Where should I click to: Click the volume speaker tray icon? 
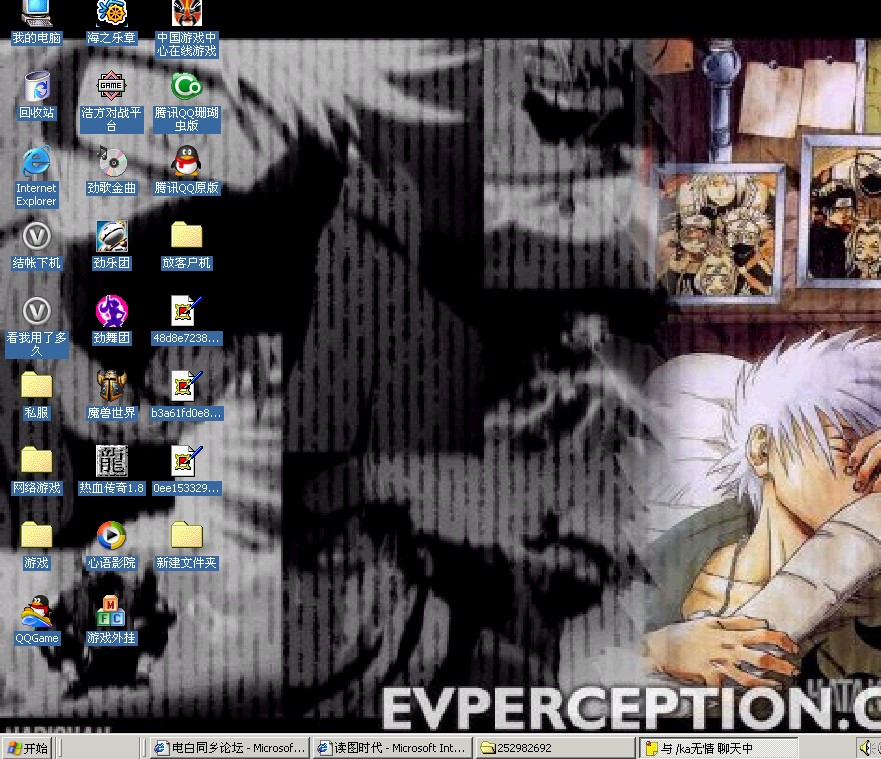864,748
